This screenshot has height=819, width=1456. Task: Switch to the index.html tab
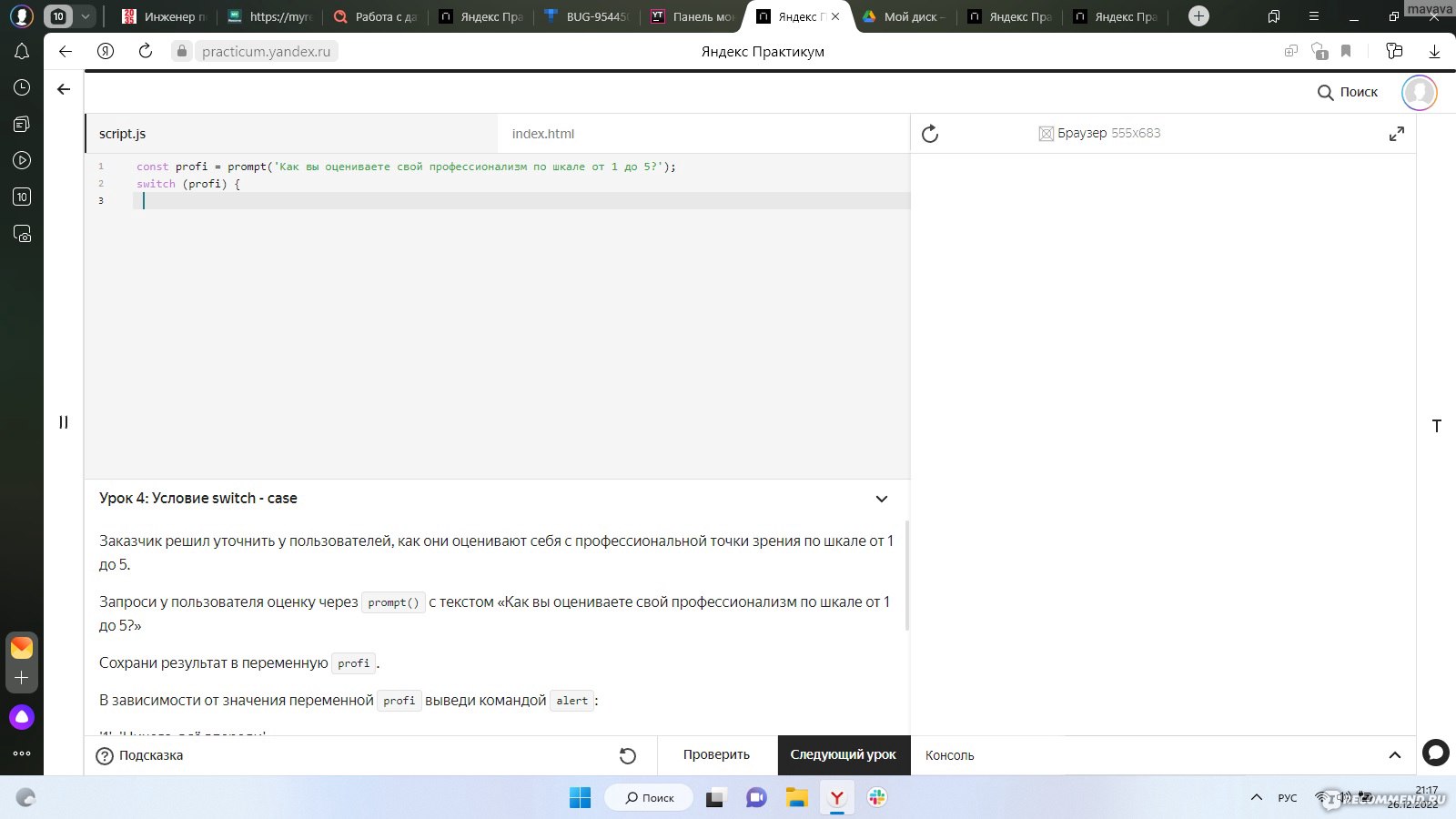point(703,134)
